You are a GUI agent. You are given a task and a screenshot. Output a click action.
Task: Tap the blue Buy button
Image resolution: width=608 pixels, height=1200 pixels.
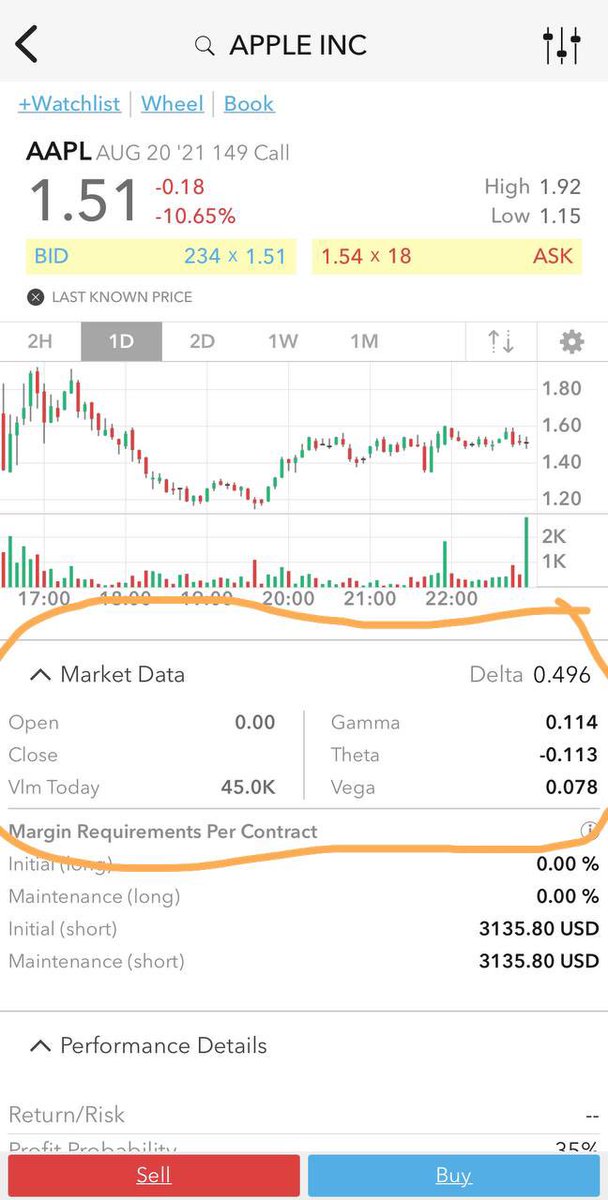pyautogui.click(x=454, y=1175)
